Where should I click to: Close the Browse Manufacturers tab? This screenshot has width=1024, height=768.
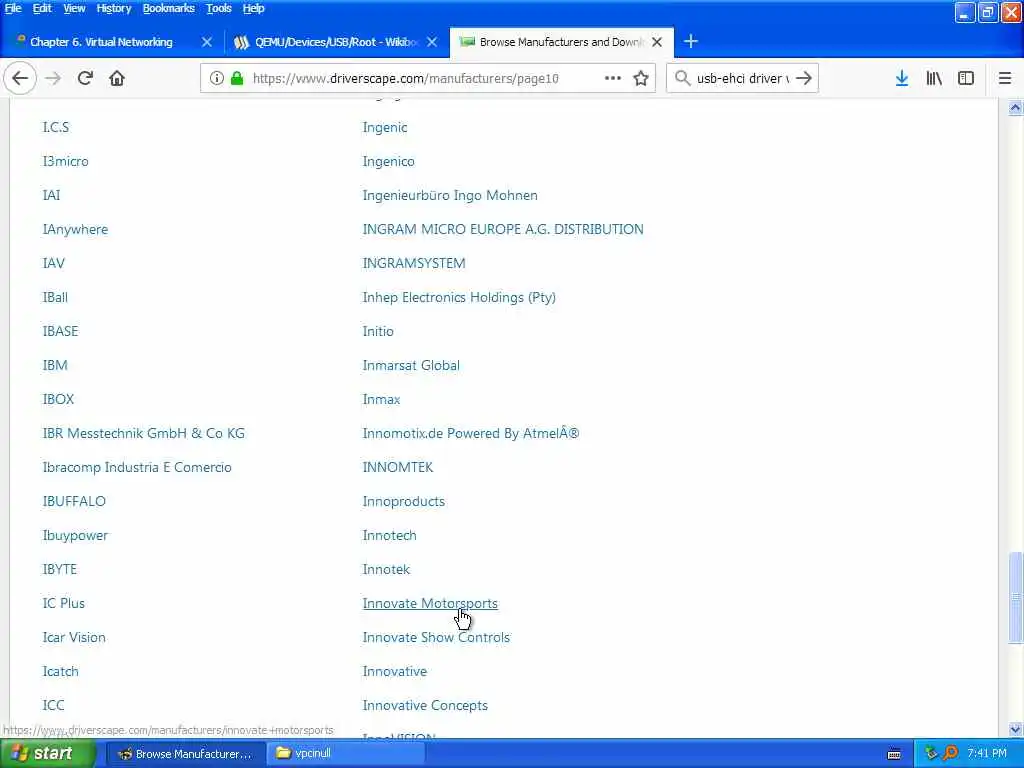(657, 42)
